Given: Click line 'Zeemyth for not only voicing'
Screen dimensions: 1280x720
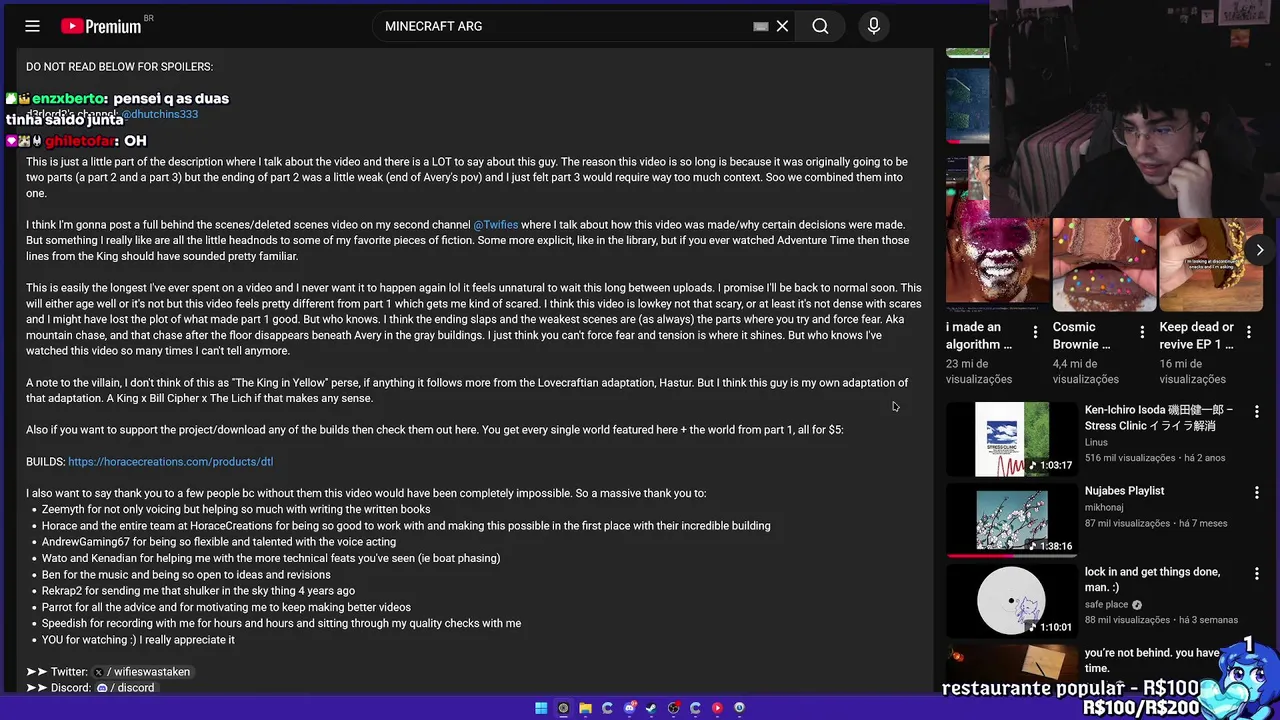Looking at the screenshot, I should point(236,510).
